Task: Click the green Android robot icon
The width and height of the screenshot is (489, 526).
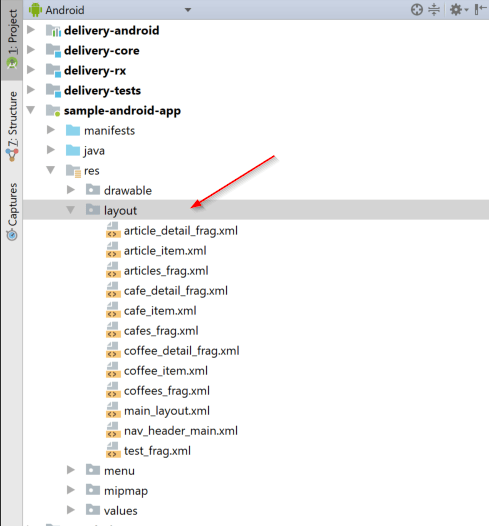Action: (x=35, y=10)
